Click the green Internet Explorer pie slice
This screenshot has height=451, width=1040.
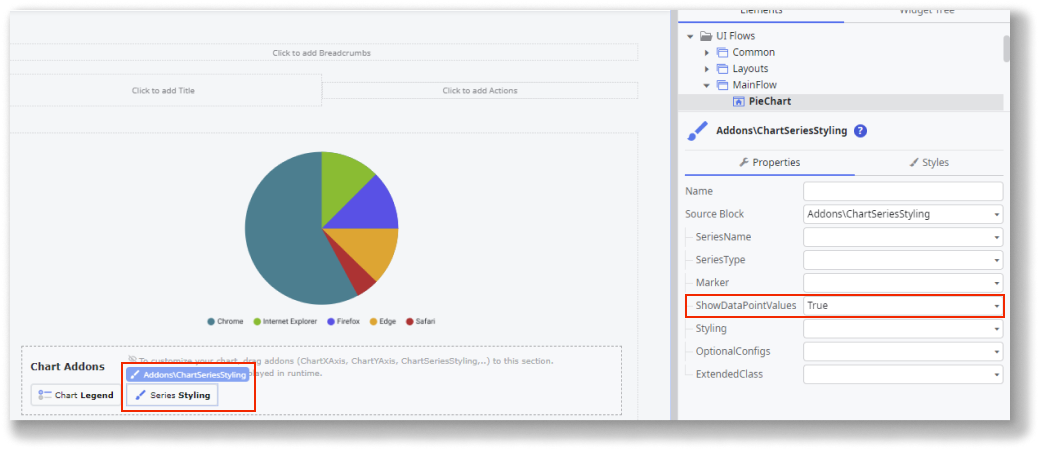tap(344, 179)
